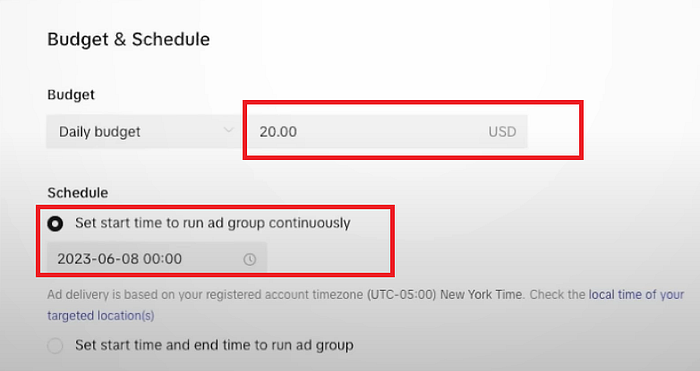The height and width of the screenshot is (371, 700).
Task: Click the UTC-05:00 New York Time text
Action: pos(445,295)
